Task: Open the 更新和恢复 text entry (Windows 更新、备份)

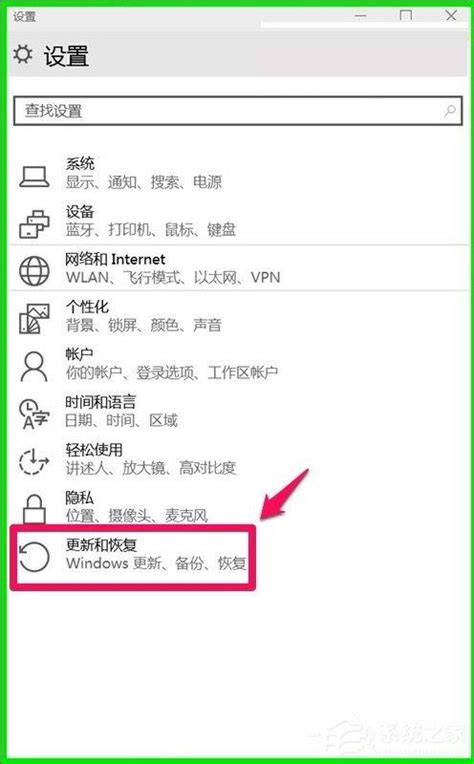Action: pos(156,554)
